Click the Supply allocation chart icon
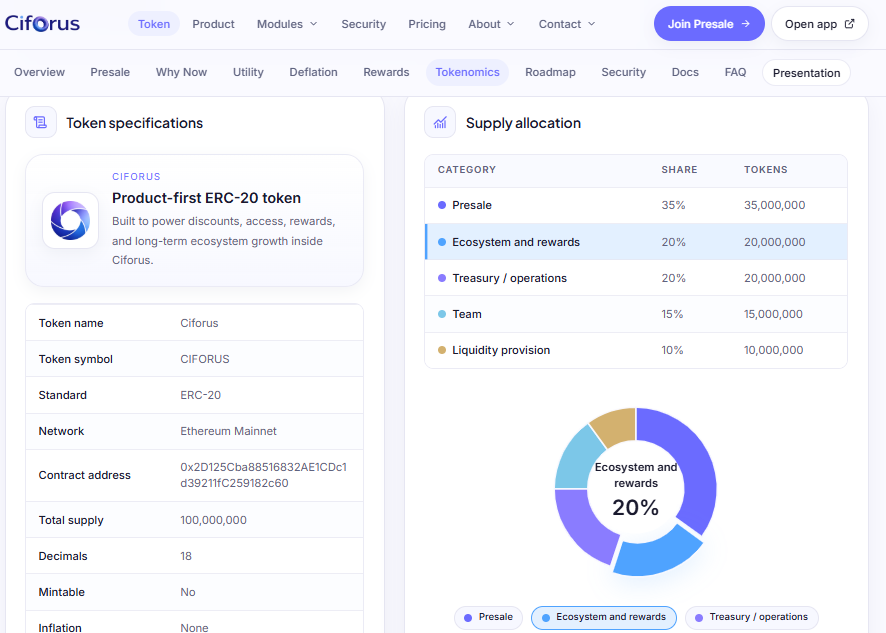Viewport: 886px width, 633px height. coord(440,122)
